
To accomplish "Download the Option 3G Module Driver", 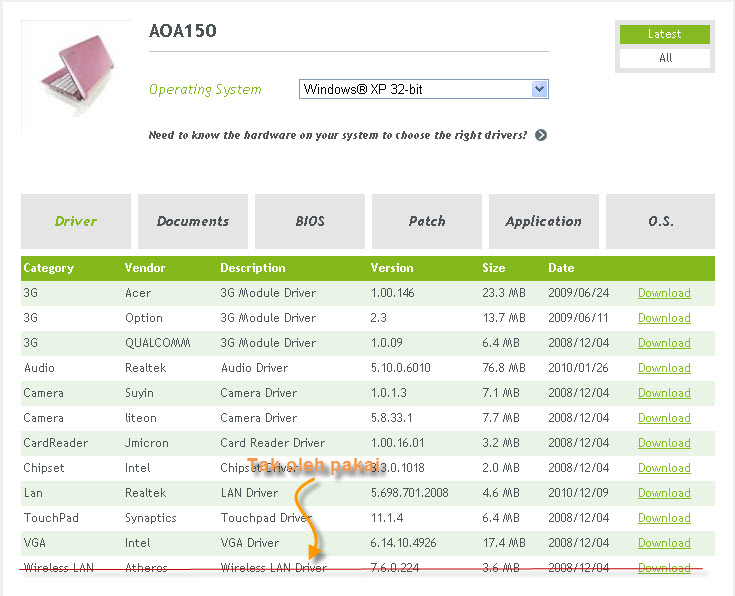I will point(664,318).
